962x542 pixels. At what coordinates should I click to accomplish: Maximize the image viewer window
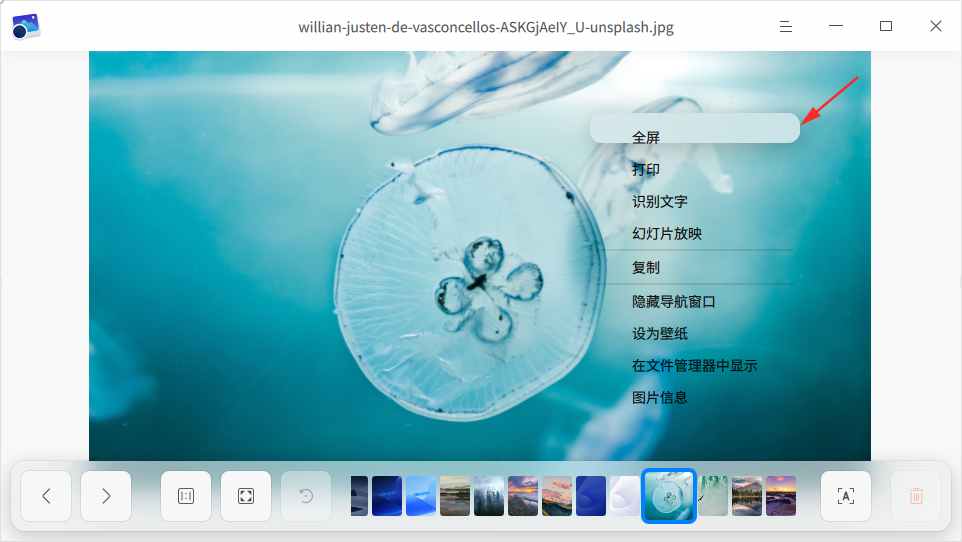tap(886, 26)
